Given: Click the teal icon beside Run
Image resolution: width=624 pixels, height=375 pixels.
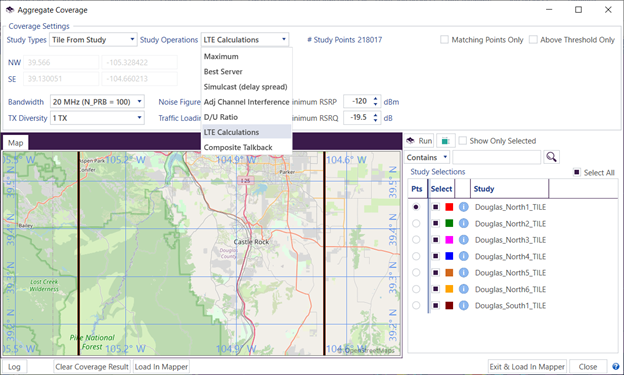Looking at the screenshot, I should pyautogui.click(x=446, y=141).
